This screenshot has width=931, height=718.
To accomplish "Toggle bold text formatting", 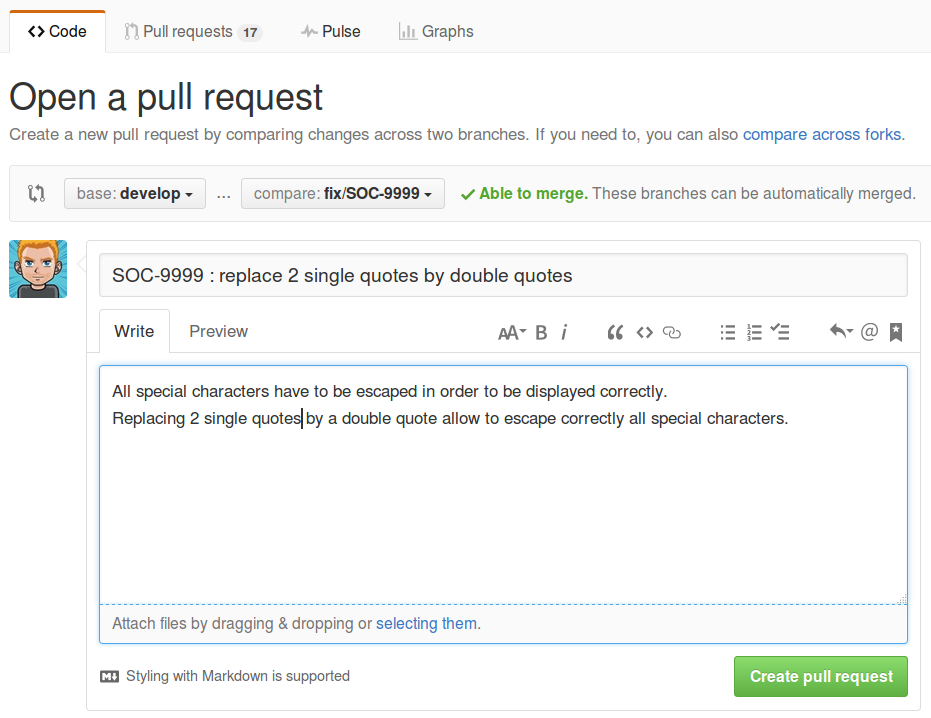I will click(540, 332).
